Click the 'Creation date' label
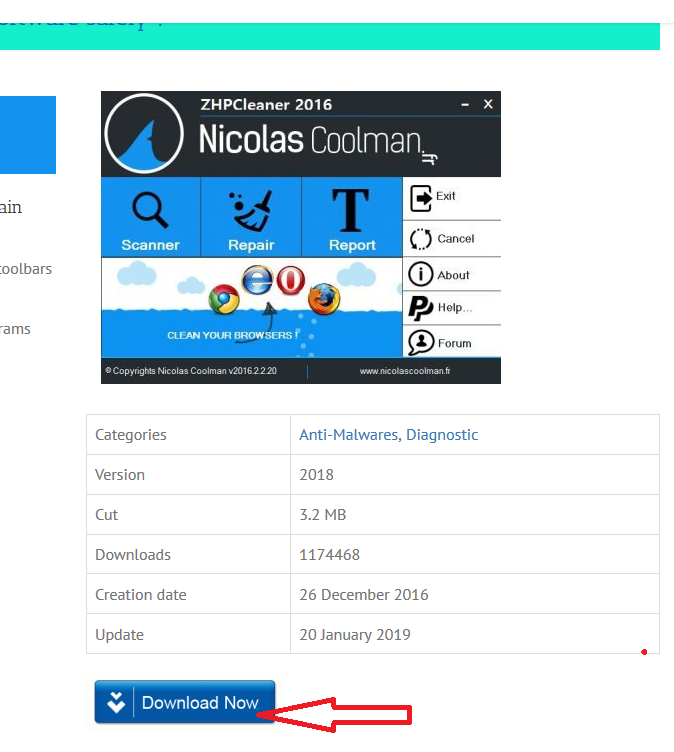674x752 pixels. (141, 595)
